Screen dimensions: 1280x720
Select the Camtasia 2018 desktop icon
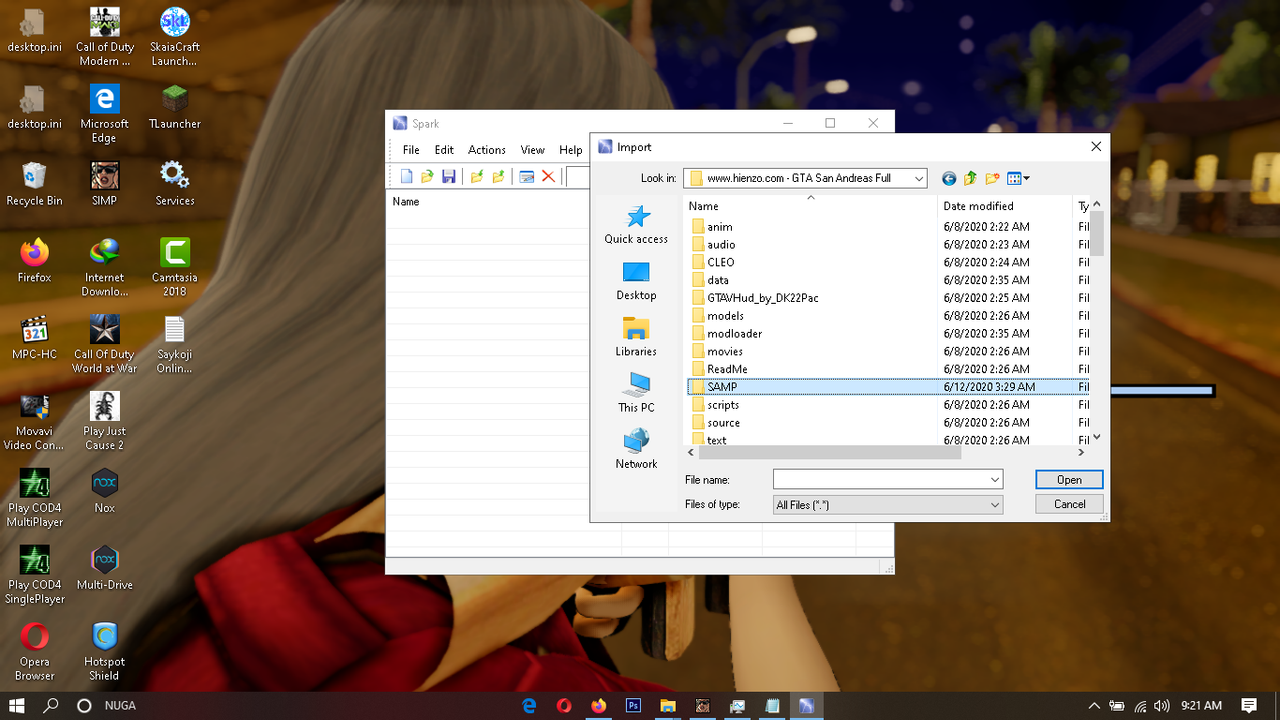(x=175, y=267)
